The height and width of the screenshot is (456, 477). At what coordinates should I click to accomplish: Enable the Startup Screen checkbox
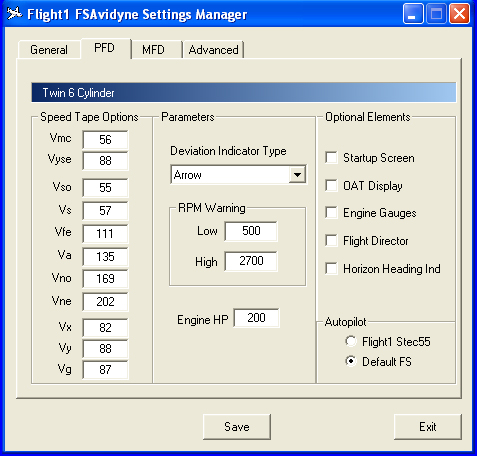tap(331, 158)
